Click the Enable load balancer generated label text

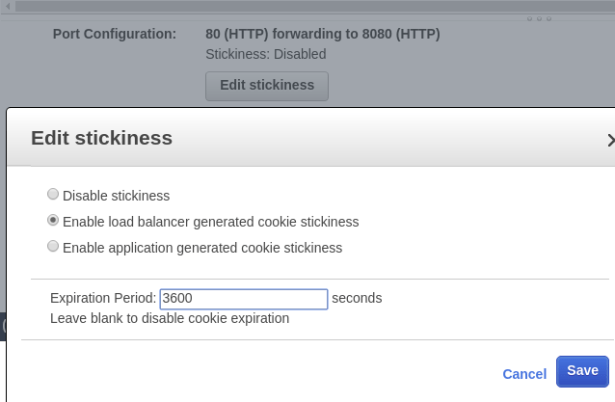tap(210, 222)
